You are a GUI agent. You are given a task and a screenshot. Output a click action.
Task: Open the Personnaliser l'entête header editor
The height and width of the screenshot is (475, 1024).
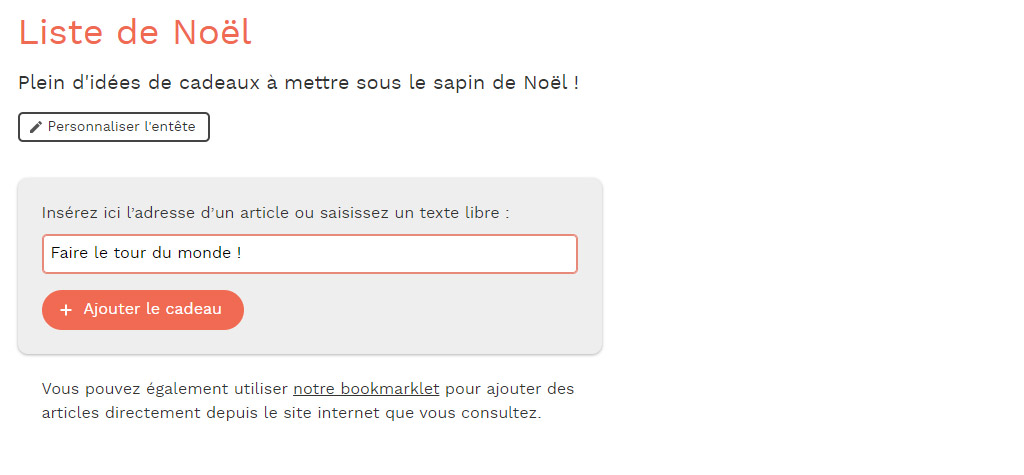pos(114,127)
